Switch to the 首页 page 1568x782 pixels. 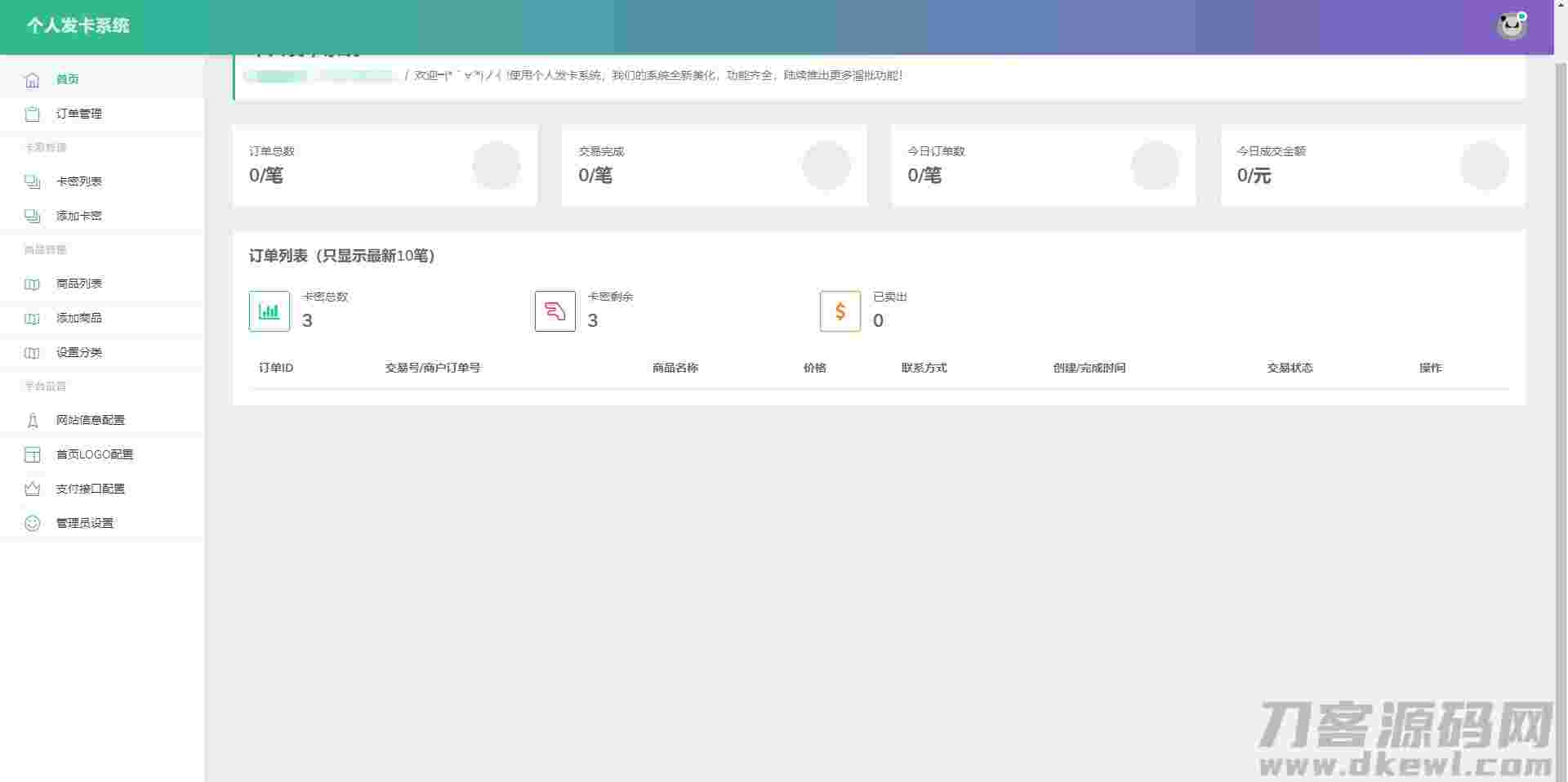[x=68, y=79]
